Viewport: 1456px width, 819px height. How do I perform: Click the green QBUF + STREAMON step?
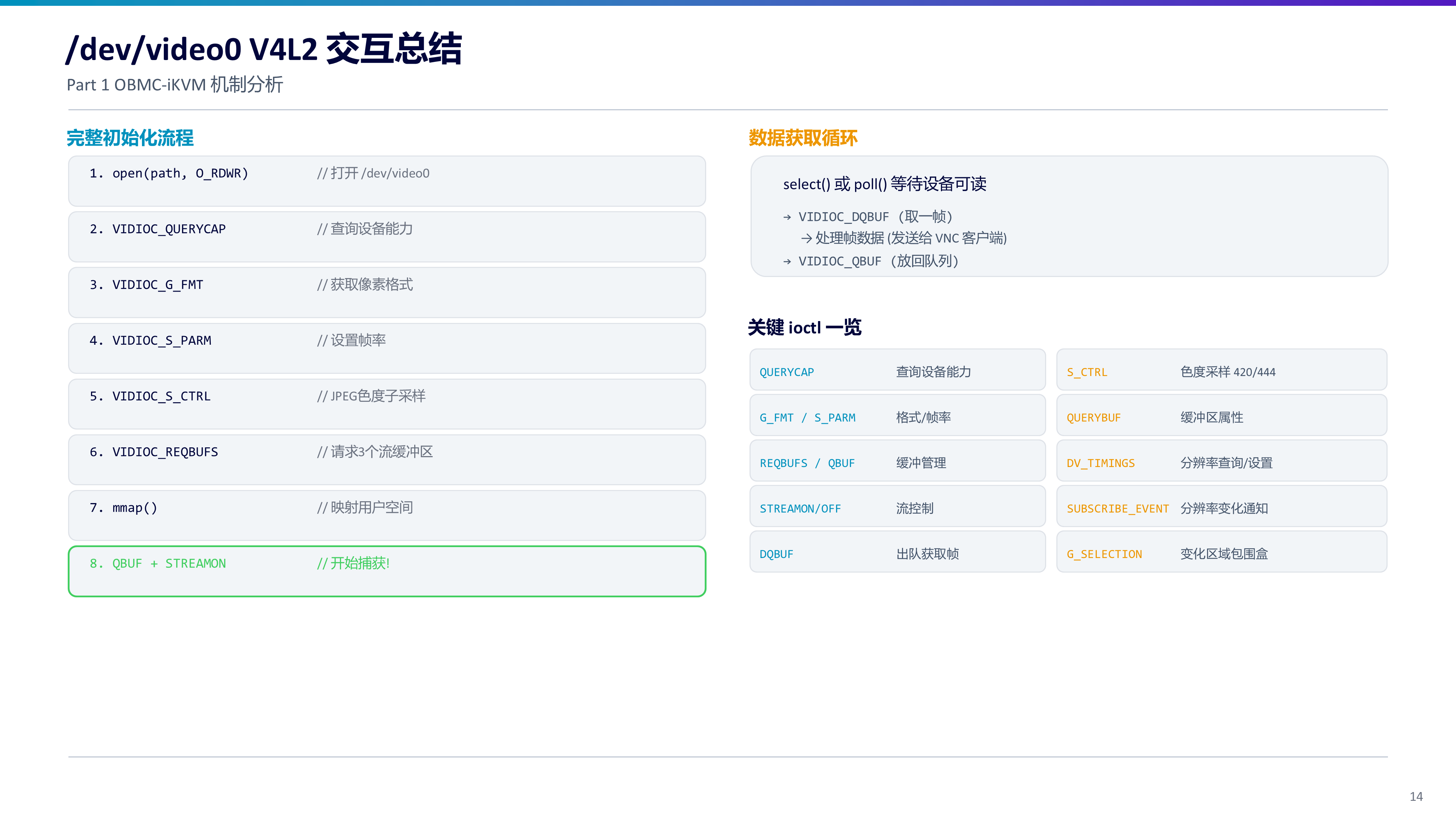point(387,571)
